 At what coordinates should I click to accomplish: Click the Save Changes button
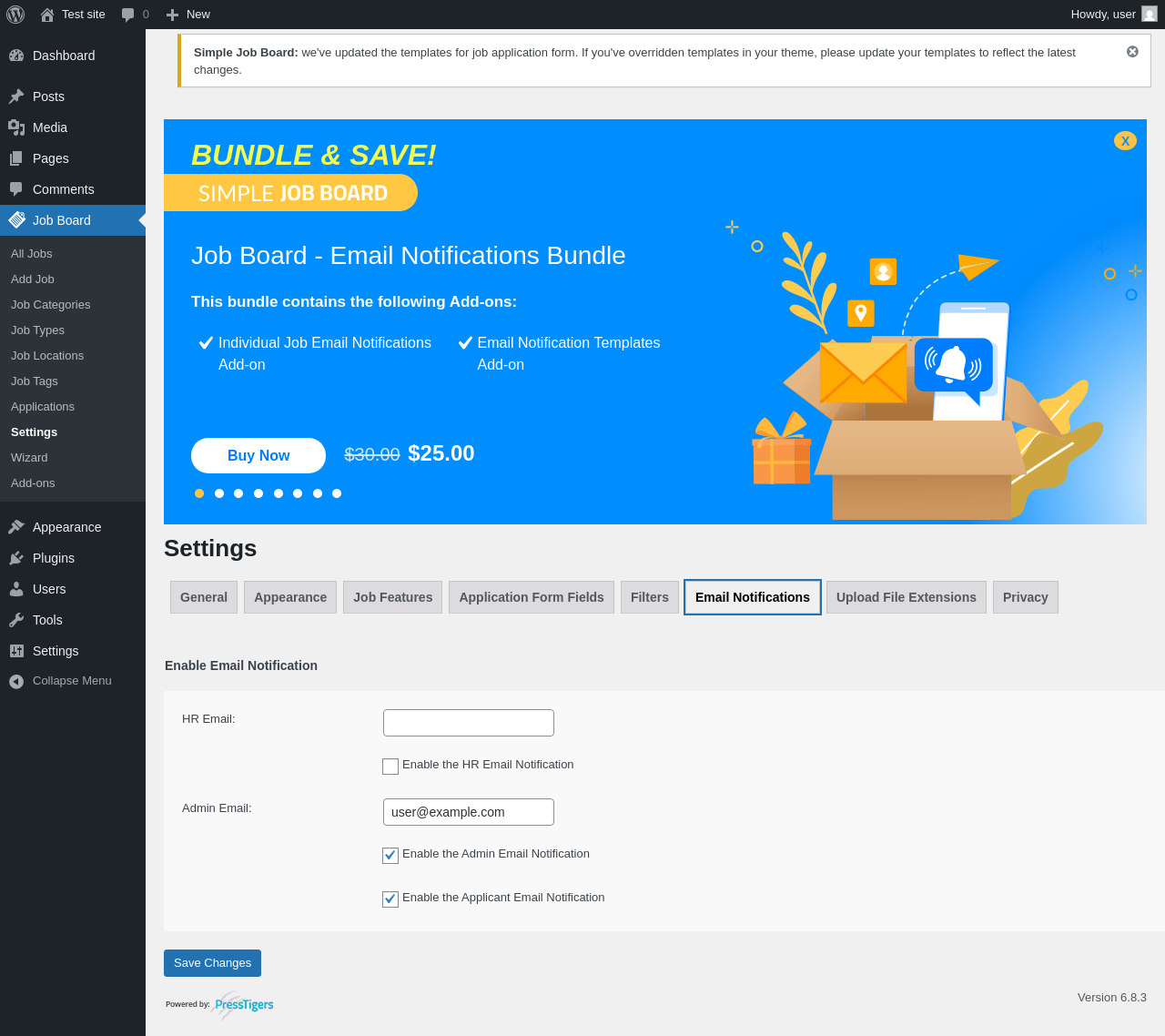(x=212, y=963)
